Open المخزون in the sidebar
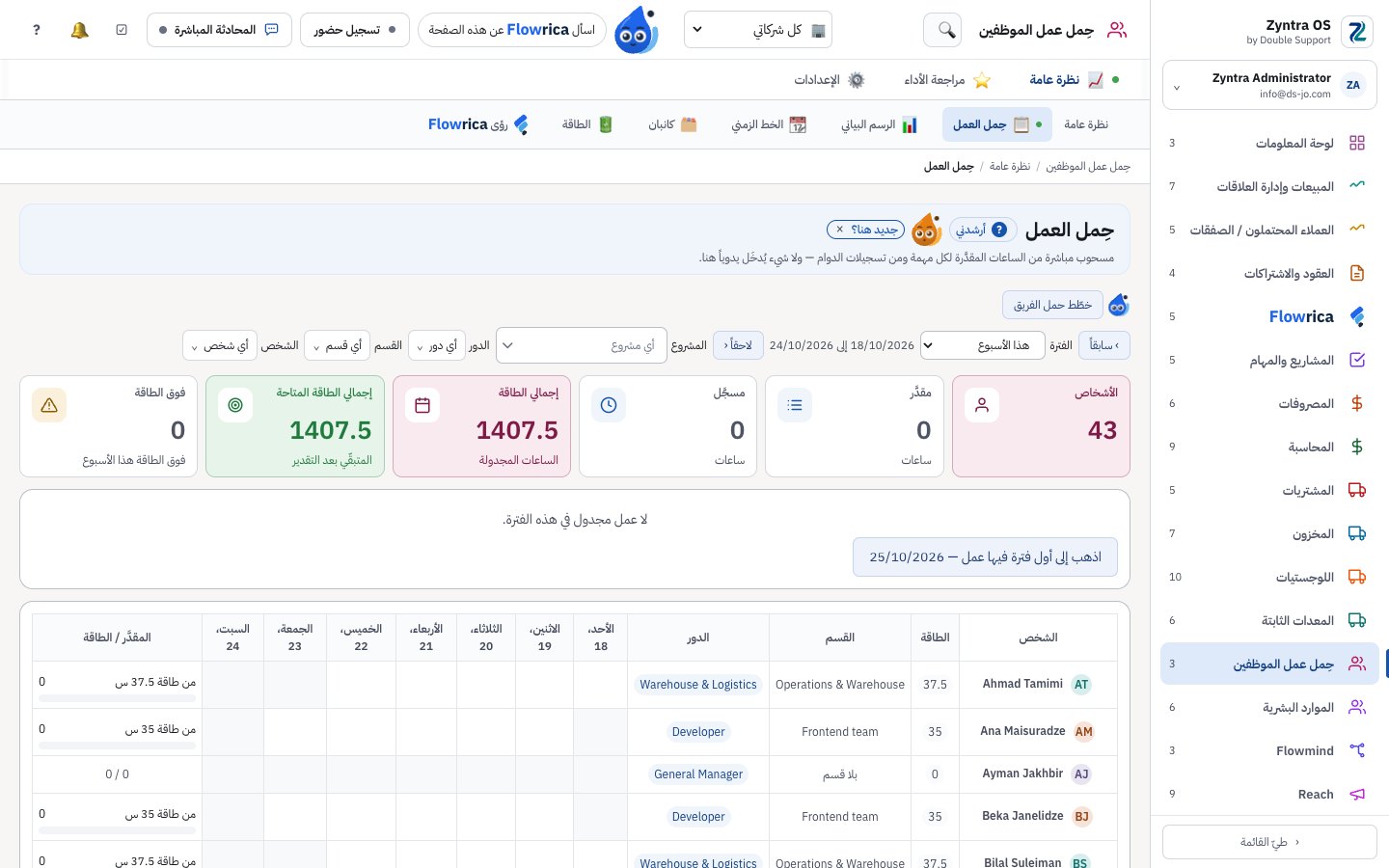This screenshot has width=1389, height=868. tap(1269, 533)
